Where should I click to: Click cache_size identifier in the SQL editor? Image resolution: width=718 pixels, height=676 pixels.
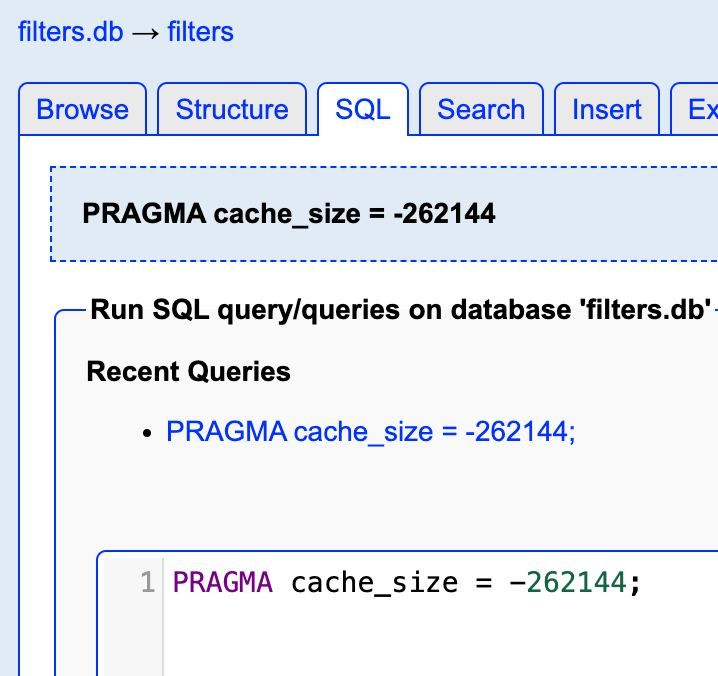pos(374,582)
